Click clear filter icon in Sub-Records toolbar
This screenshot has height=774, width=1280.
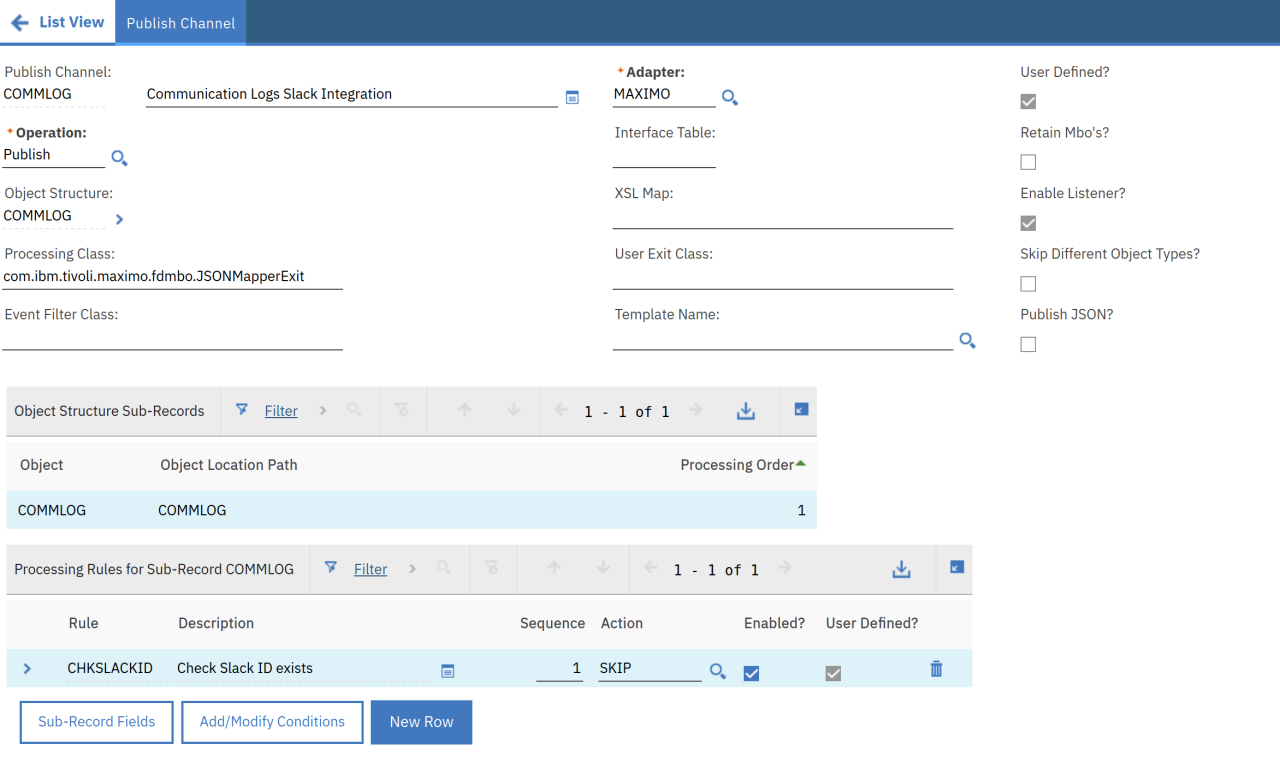click(402, 410)
